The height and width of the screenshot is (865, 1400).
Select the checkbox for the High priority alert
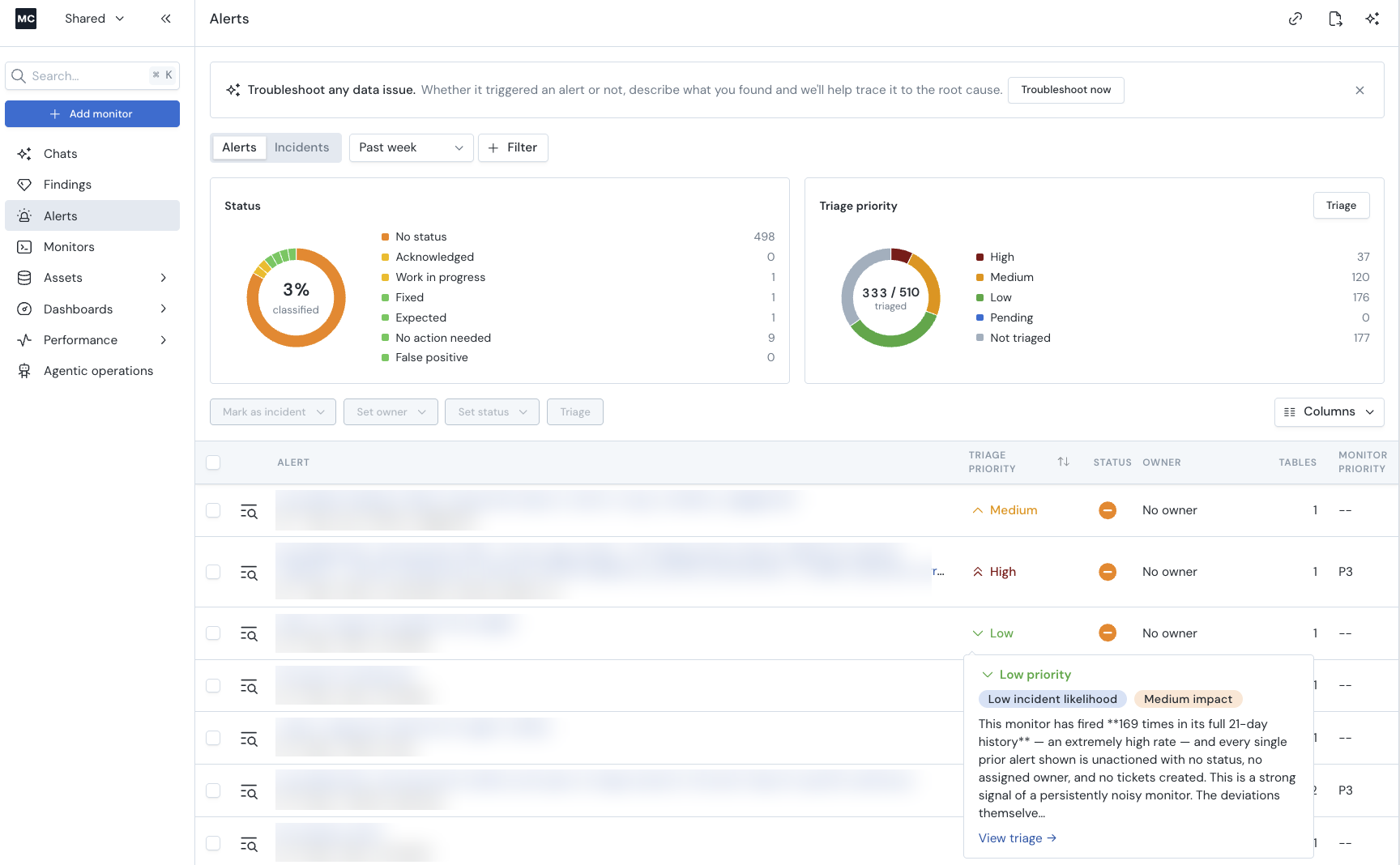[x=213, y=572]
